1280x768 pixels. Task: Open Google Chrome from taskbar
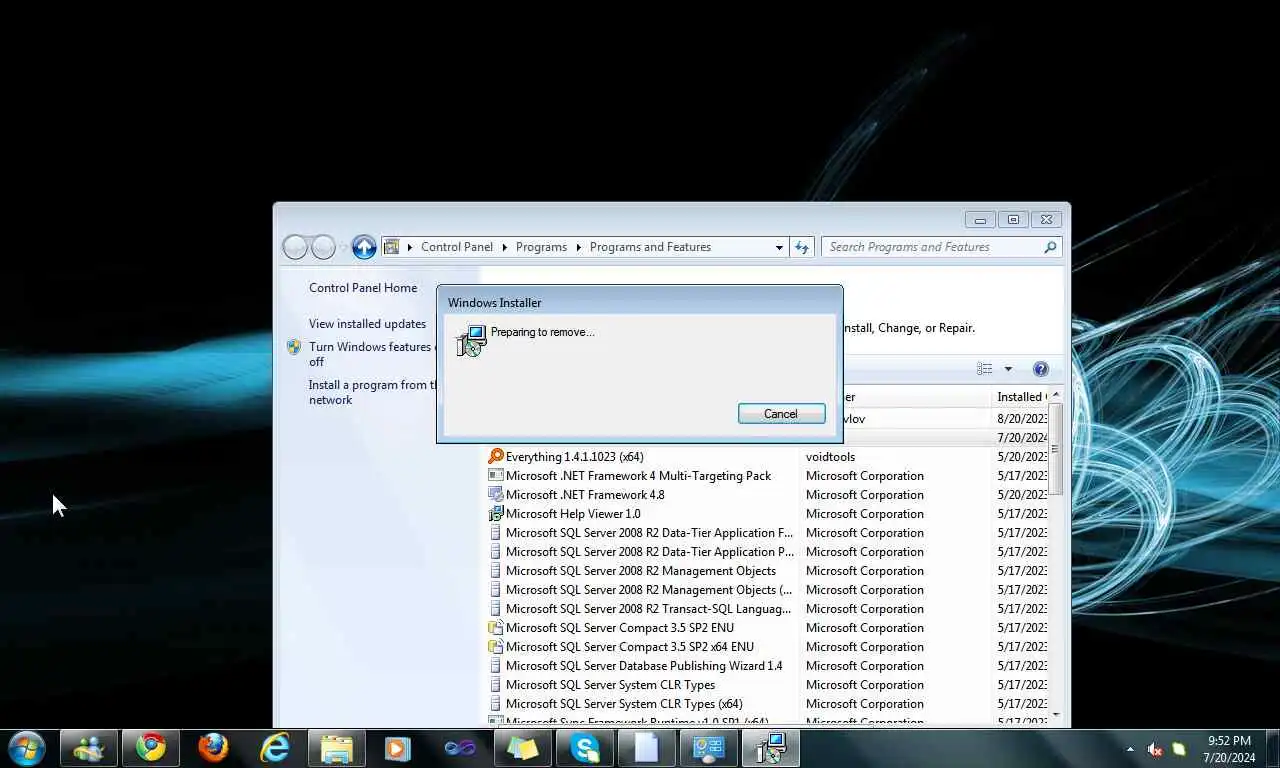coord(151,748)
